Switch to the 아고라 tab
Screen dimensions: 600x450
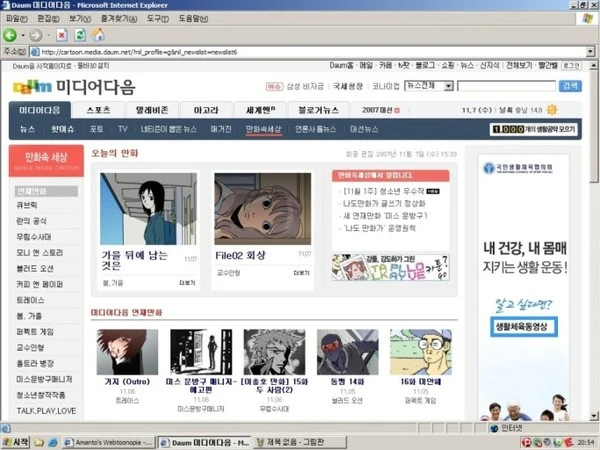coord(206,110)
